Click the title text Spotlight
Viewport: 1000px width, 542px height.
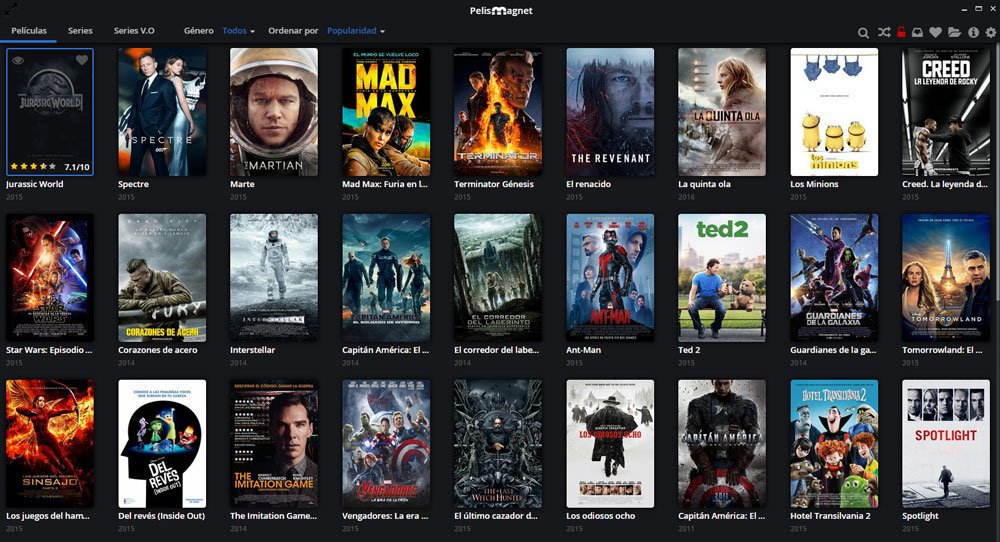click(920, 516)
